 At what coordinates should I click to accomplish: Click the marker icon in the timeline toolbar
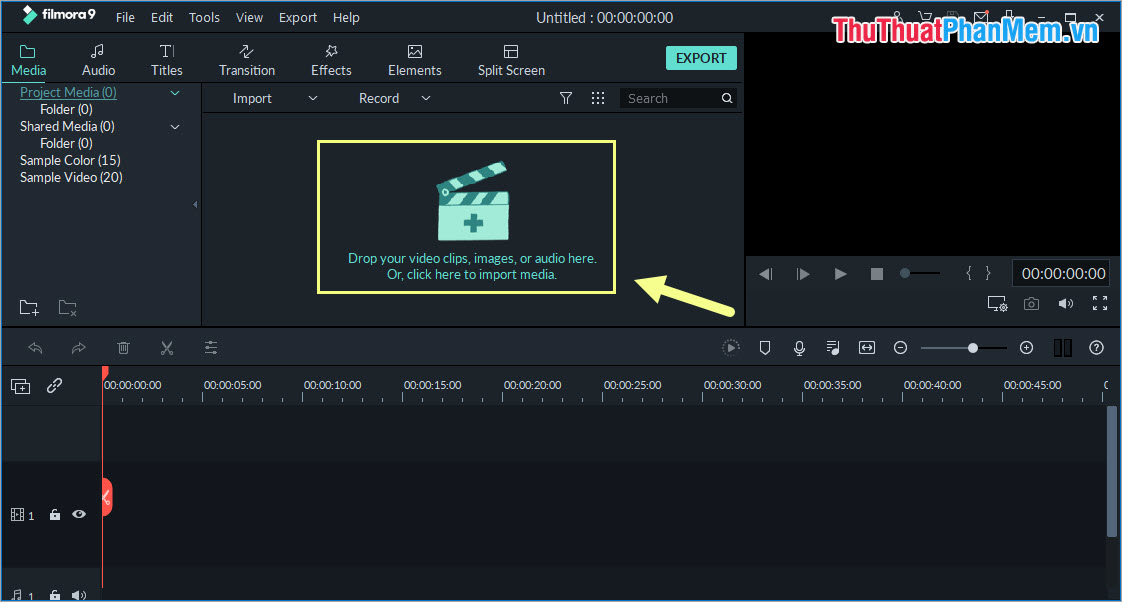pos(765,347)
